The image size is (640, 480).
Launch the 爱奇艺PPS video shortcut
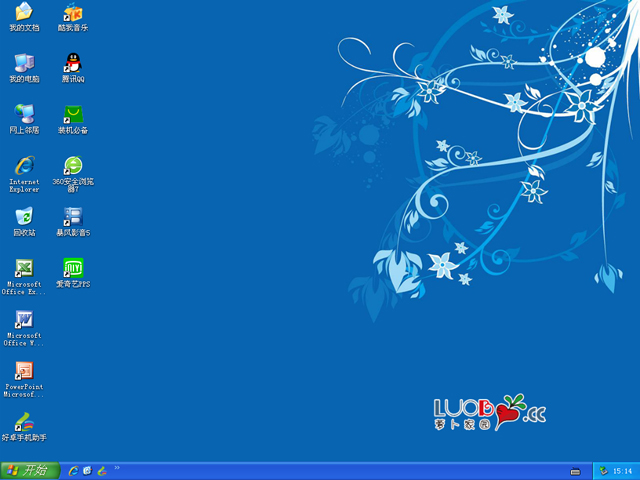[x=73, y=273]
